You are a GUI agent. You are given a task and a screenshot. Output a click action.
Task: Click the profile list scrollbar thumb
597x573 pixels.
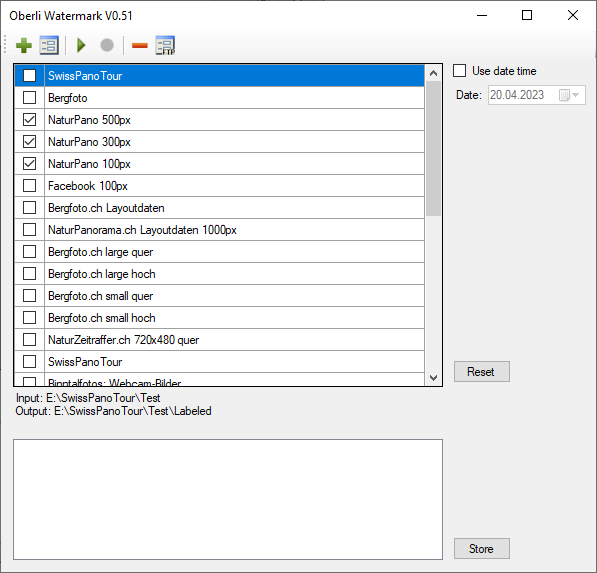(x=433, y=148)
